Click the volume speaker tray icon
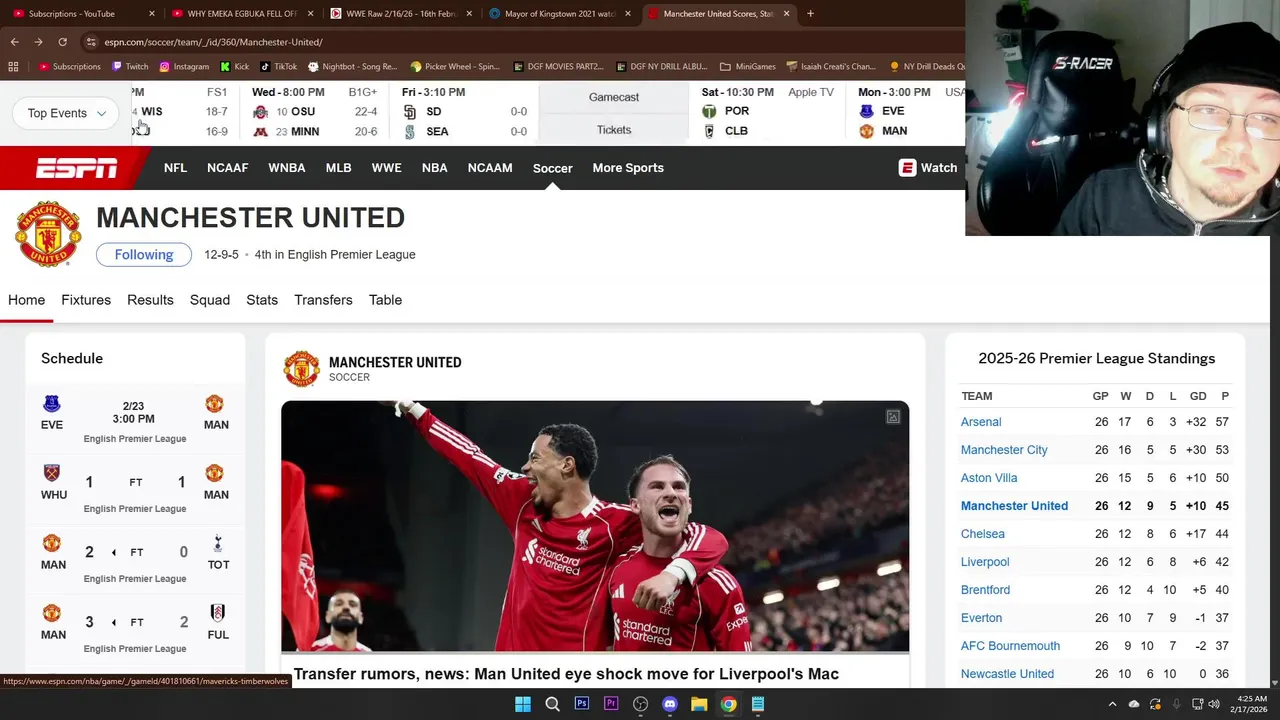This screenshot has width=1280, height=720. 1214,704
